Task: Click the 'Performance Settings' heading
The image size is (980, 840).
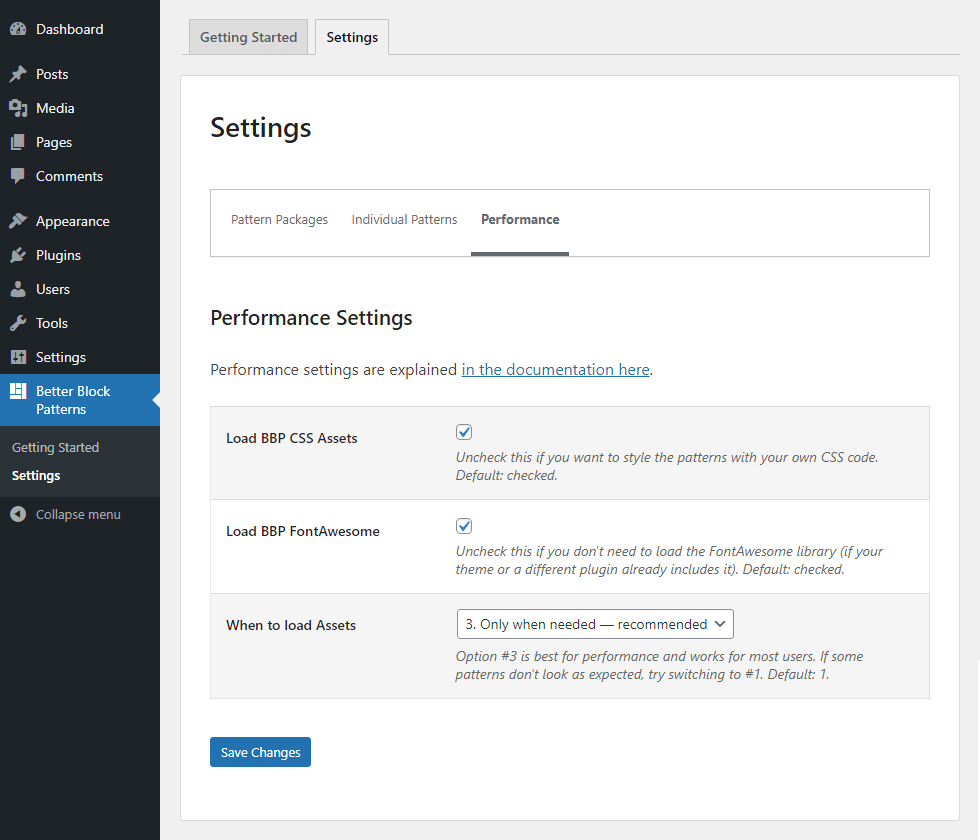Action: [x=311, y=318]
